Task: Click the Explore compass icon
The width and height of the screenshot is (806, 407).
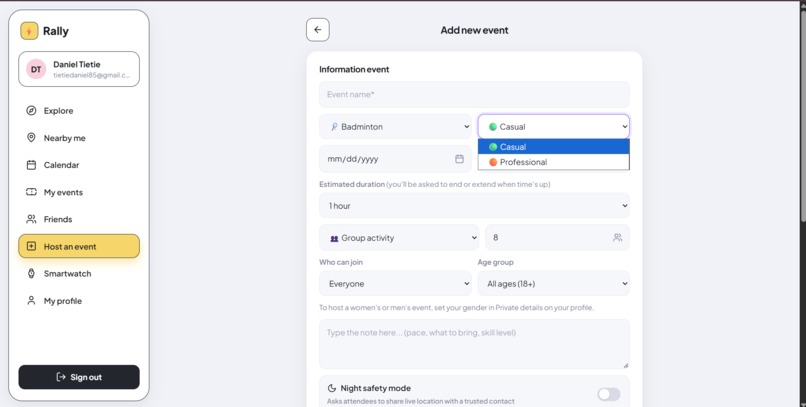Action: [31, 110]
